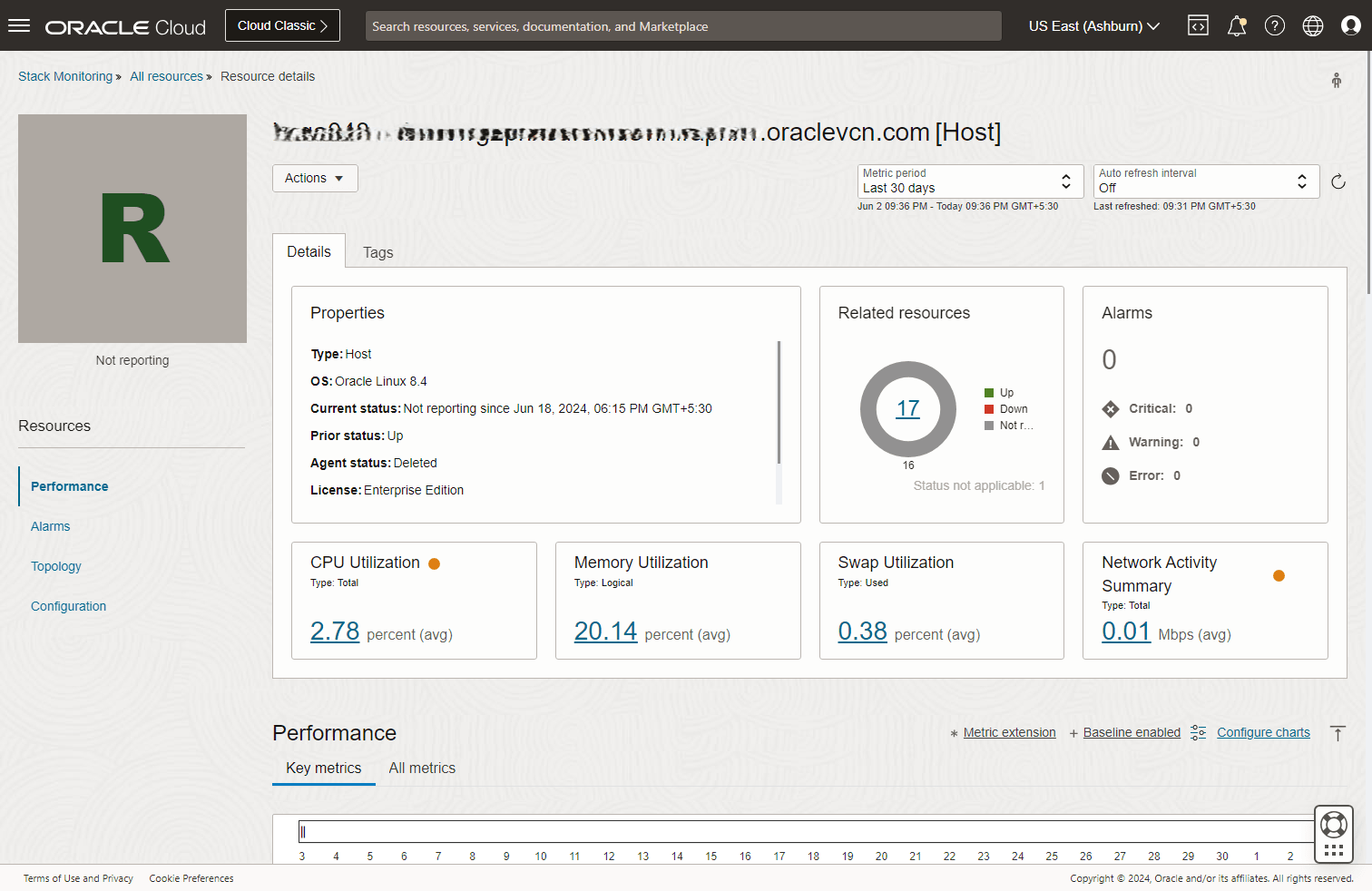Open the Cloud Shell developer tools icon
The width and height of the screenshot is (1372, 891).
[x=1198, y=25]
